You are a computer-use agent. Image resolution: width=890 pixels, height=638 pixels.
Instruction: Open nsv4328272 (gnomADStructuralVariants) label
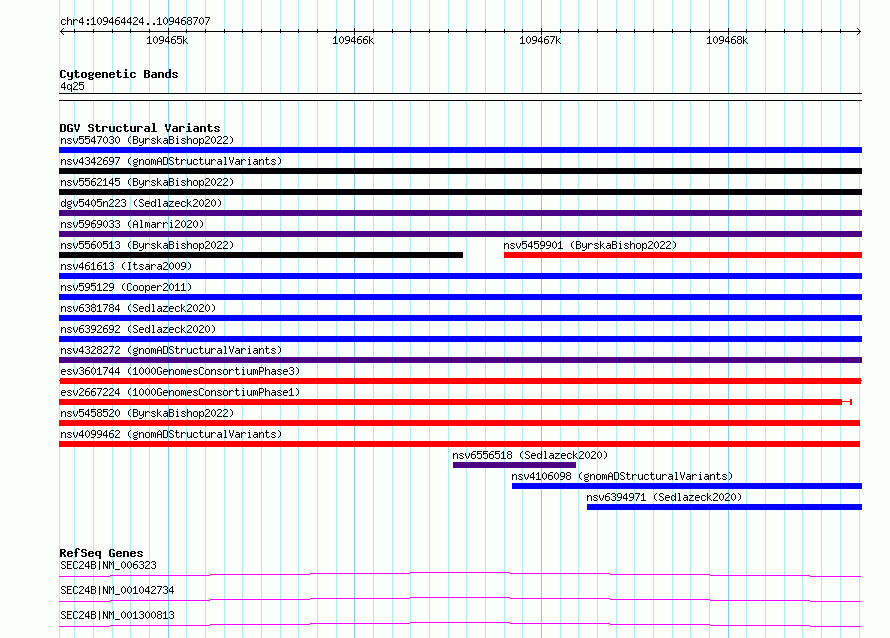(171, 350)
